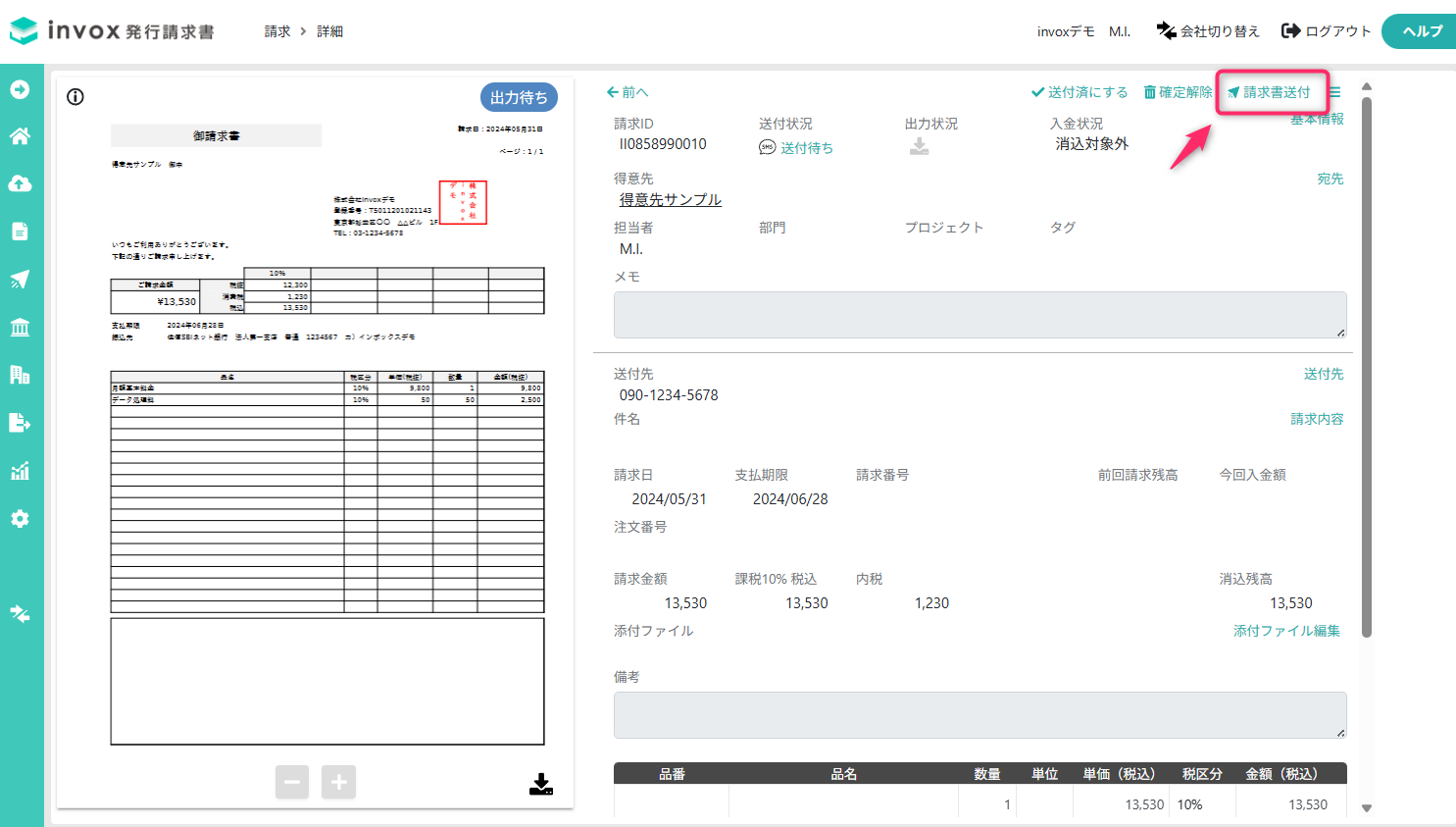Mark invoice as sent with 送付済にする
Screen dimensions: 1456x827
tap(1079, 92)
